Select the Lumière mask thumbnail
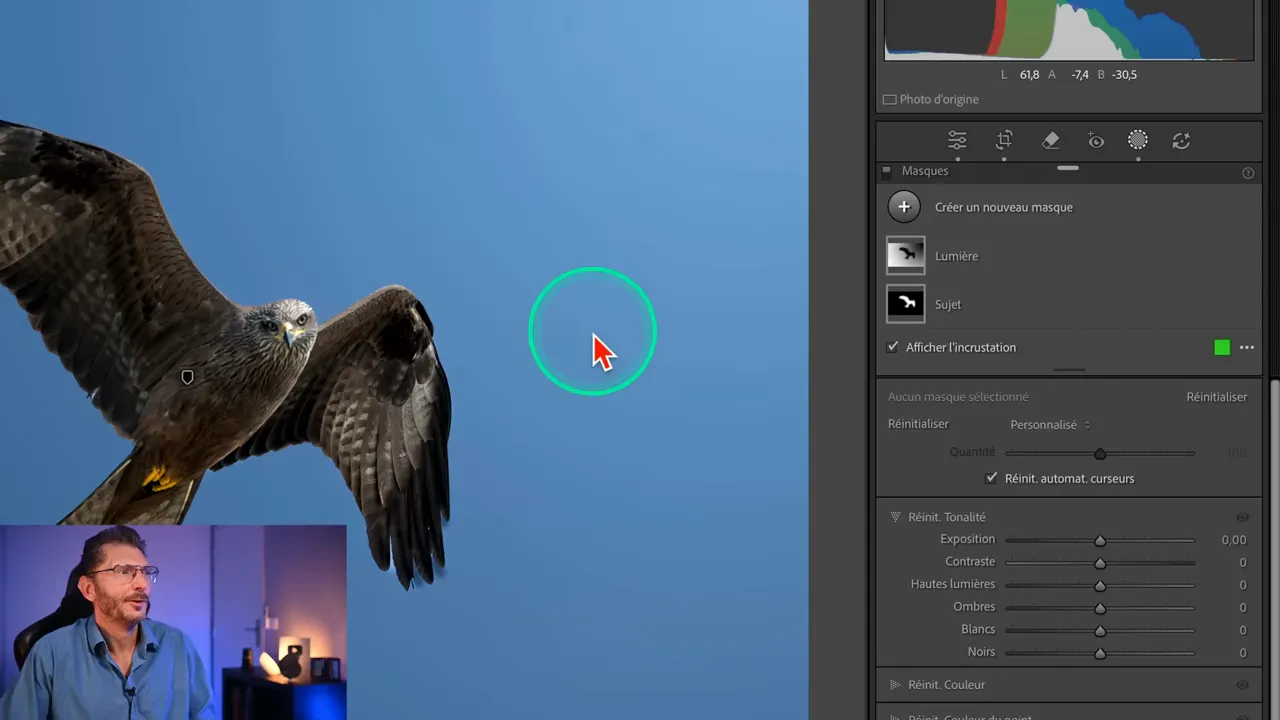The height and width of the screenshot is (720, 1280). (x=906, y=256)
